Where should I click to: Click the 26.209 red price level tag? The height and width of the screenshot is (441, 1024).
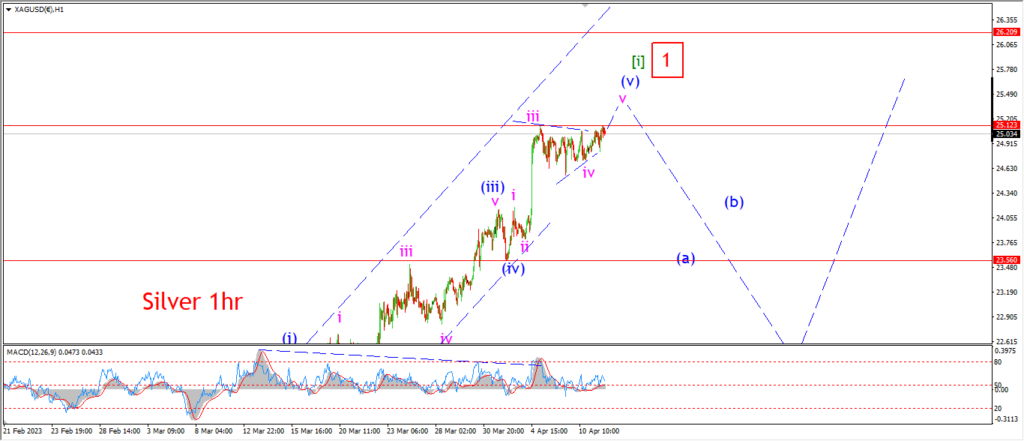click(1006, 31)
